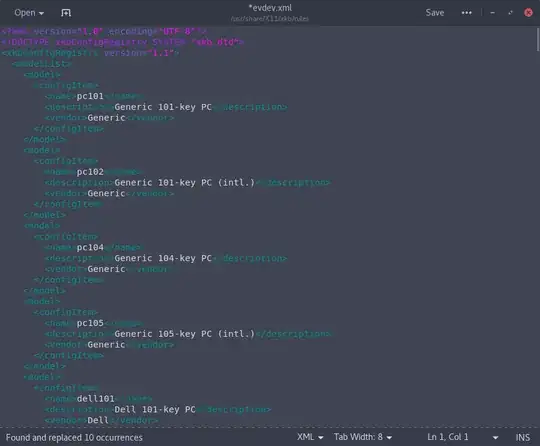Click Generic vendor value under pc105
The height and width of the screenshot is (446, 540).
coord(106,345)
